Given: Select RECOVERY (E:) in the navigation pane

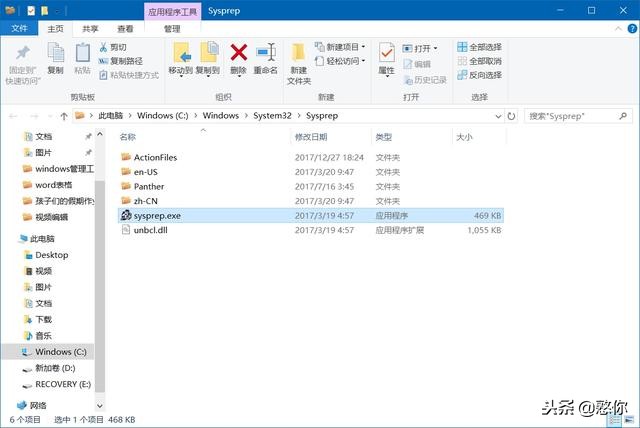Looking at the screenshot, I should tap(63, 384).
